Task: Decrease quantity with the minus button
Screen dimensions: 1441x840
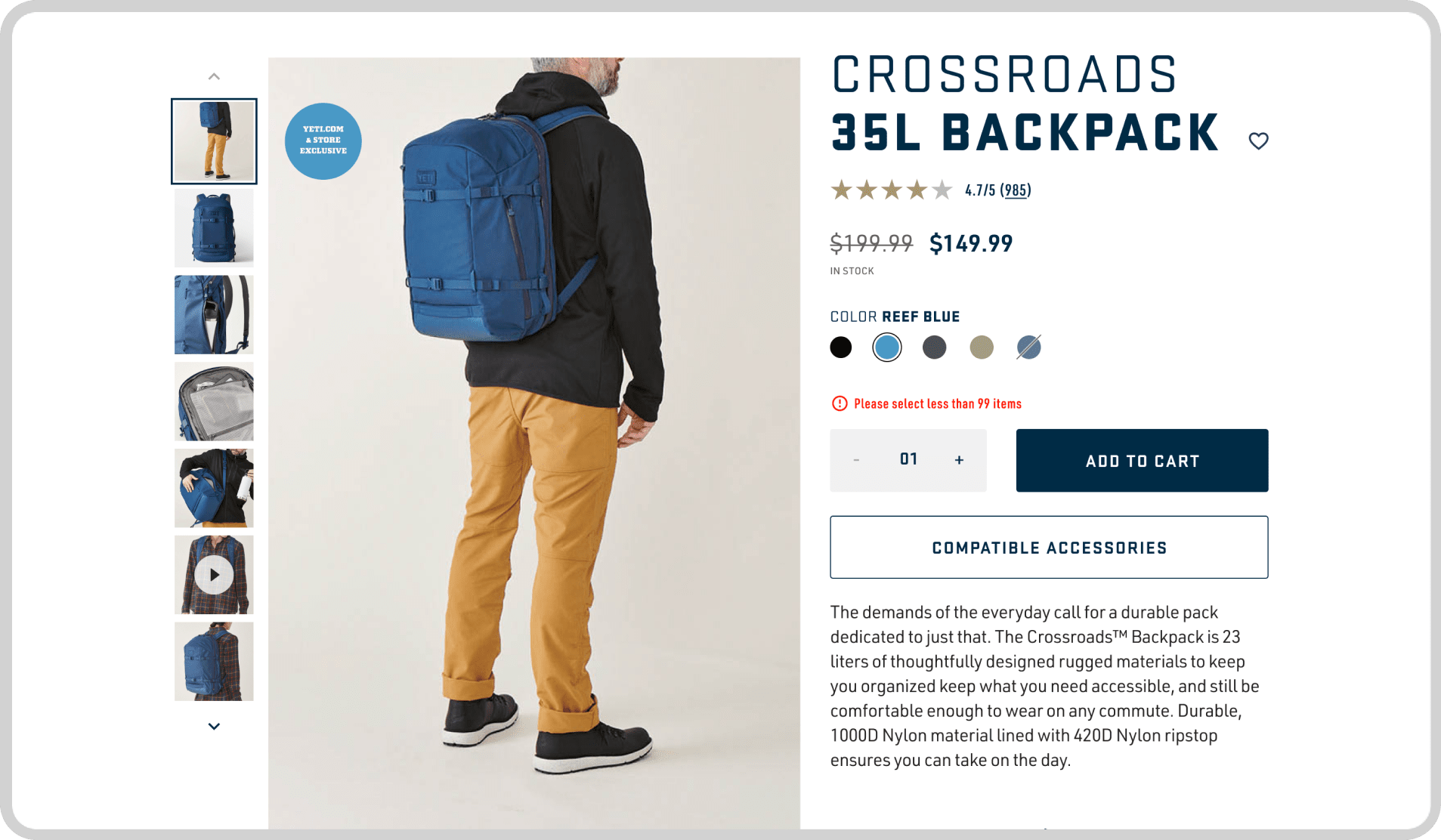Action: (856, 460)
